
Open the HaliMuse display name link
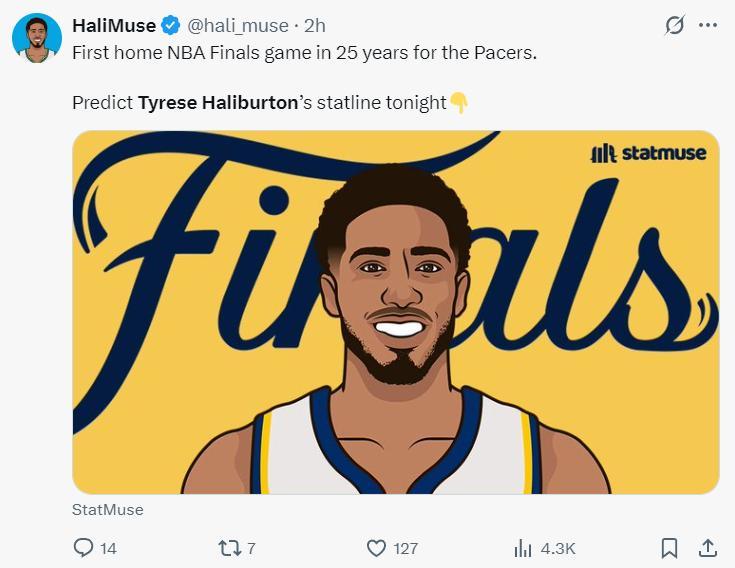coord(114,25)
